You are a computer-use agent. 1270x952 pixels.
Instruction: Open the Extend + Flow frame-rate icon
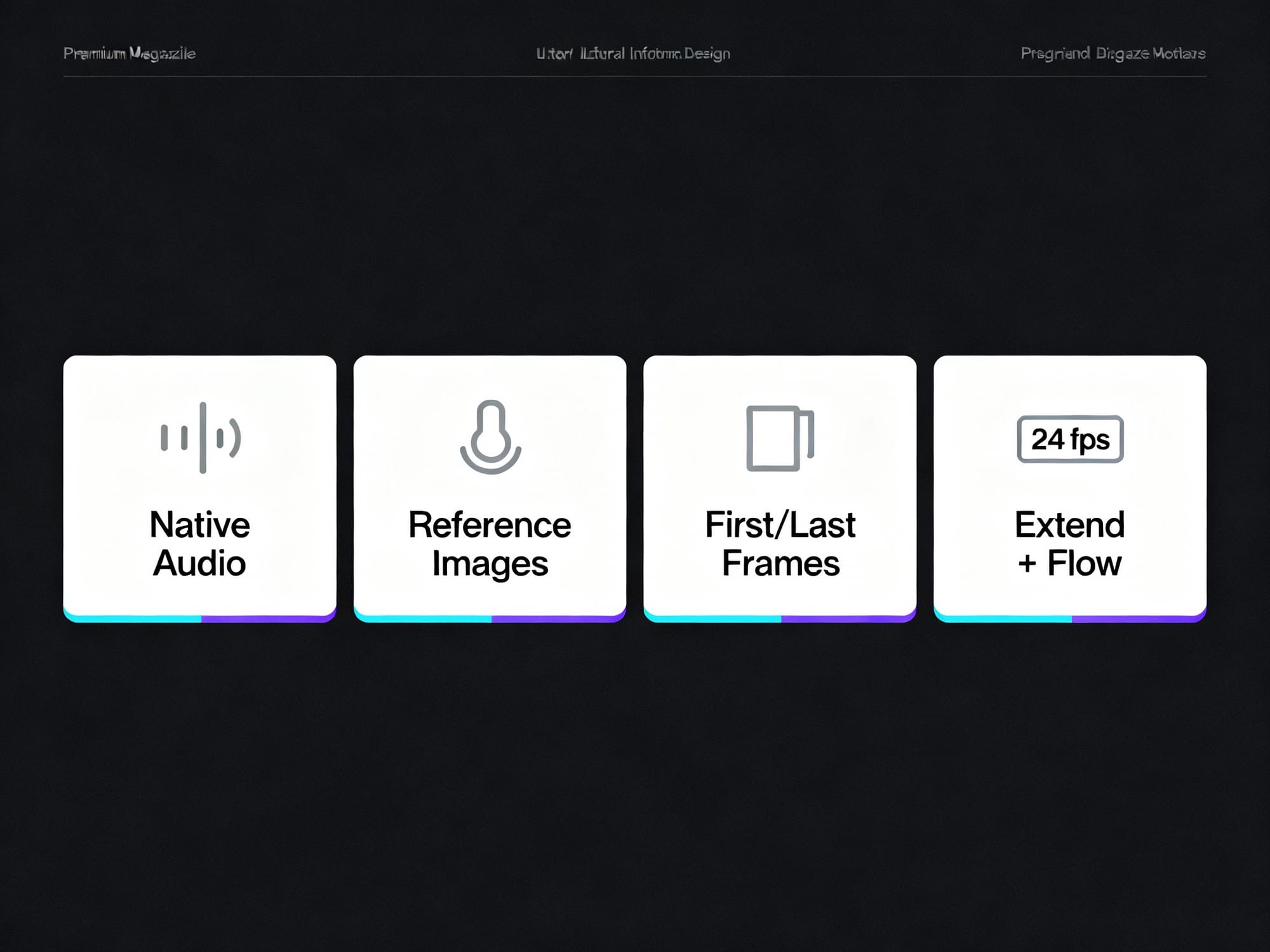tap(1070, 438)
